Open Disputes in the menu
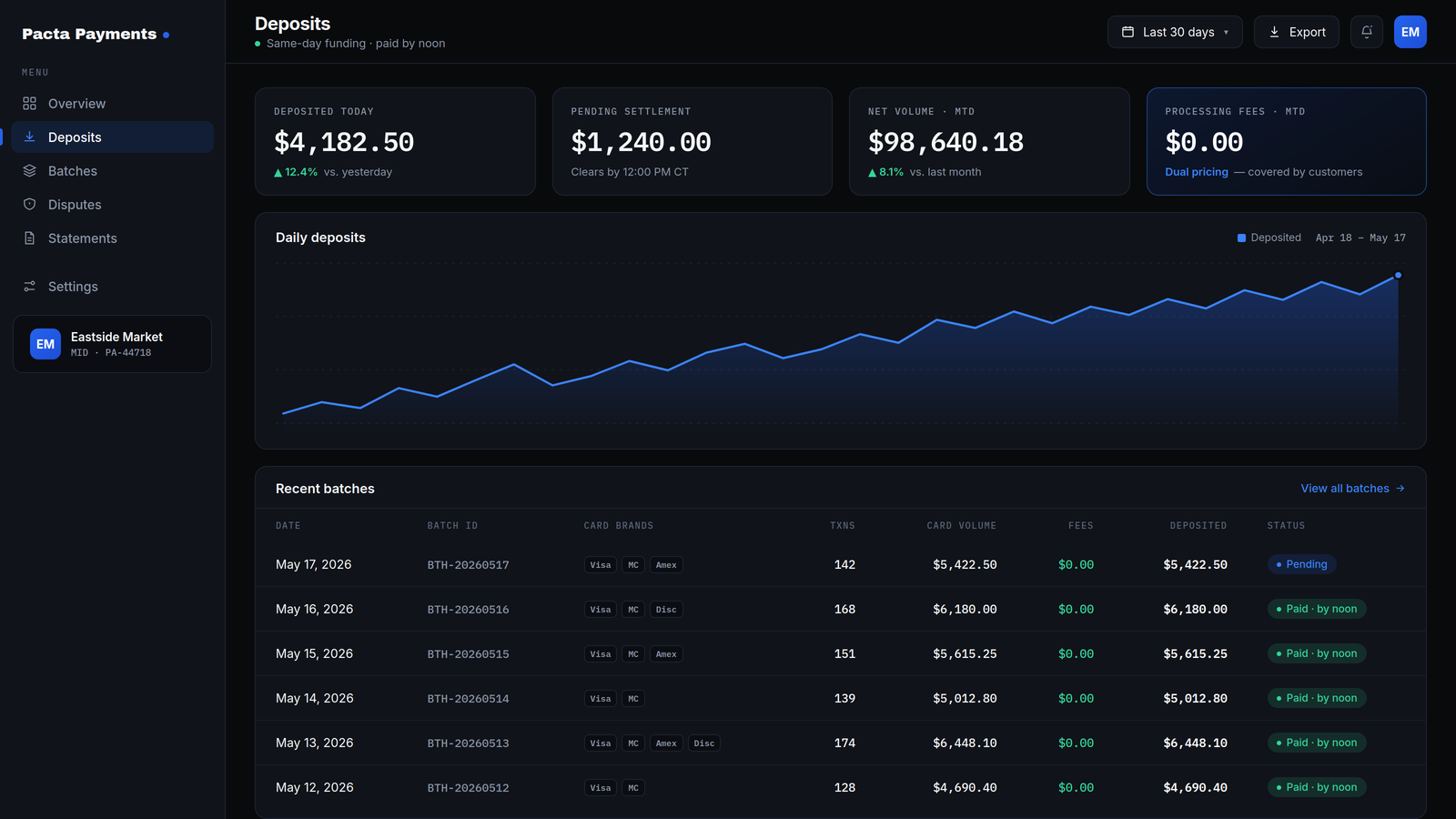Screen dimensions: 1456x819 (x=113, y=205)
